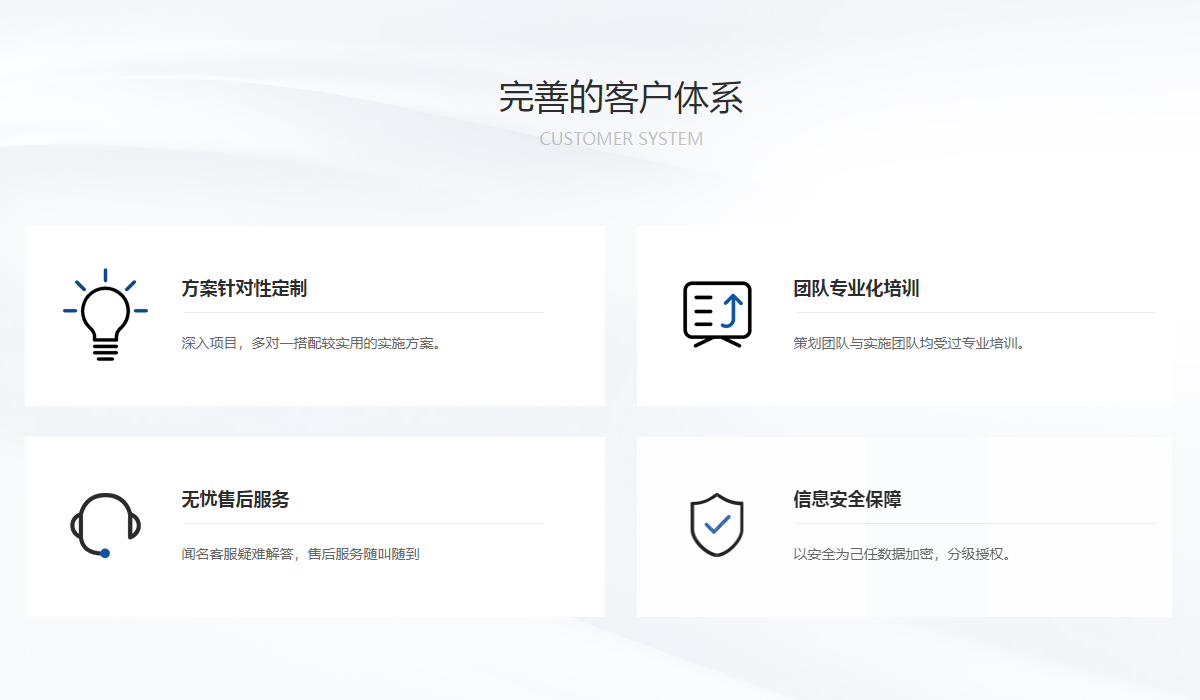
Task: Select the 团队专业化培训 heading
Action: click(856, 289)
